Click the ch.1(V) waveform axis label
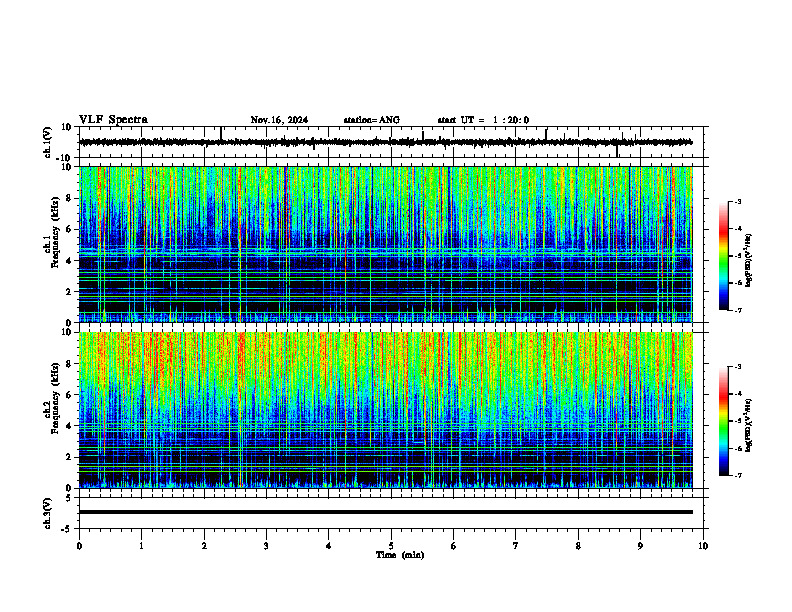 (47, 142)
